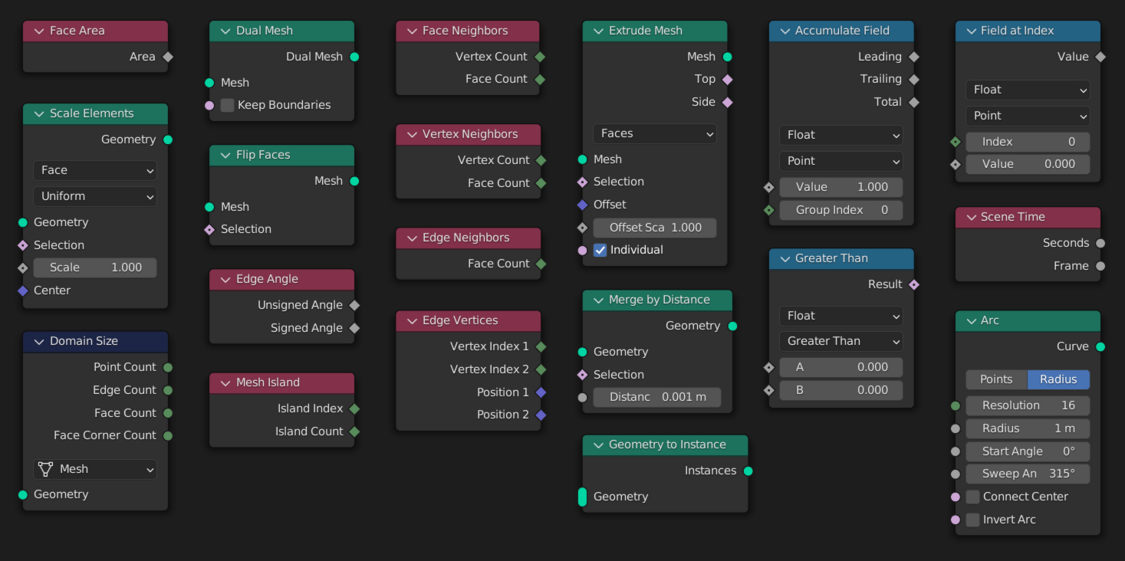Click the Face Area output socket
This screenshot has width=1125, height=561.
168,57
